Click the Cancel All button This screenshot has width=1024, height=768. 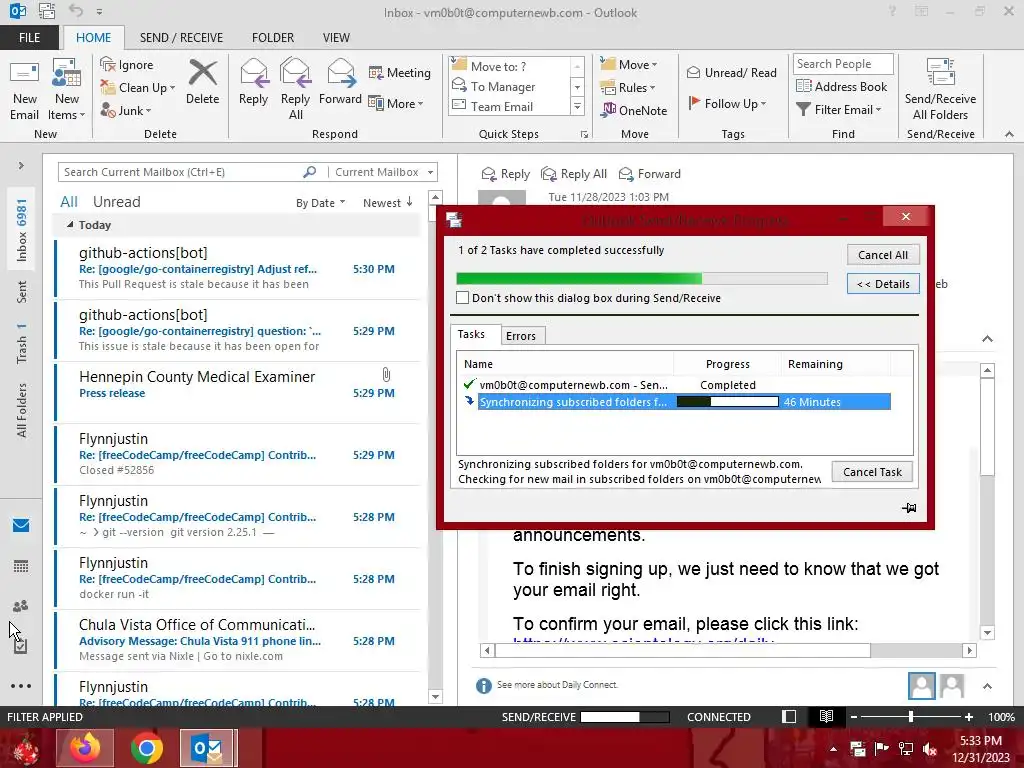point(883,255)
